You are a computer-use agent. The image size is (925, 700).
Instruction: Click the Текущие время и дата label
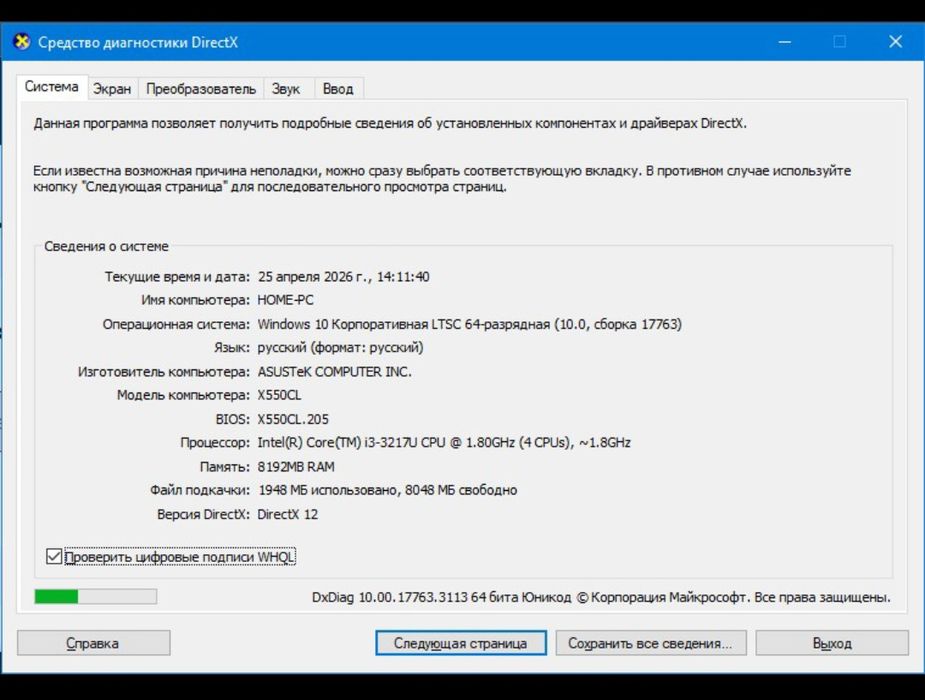(177, 277)
